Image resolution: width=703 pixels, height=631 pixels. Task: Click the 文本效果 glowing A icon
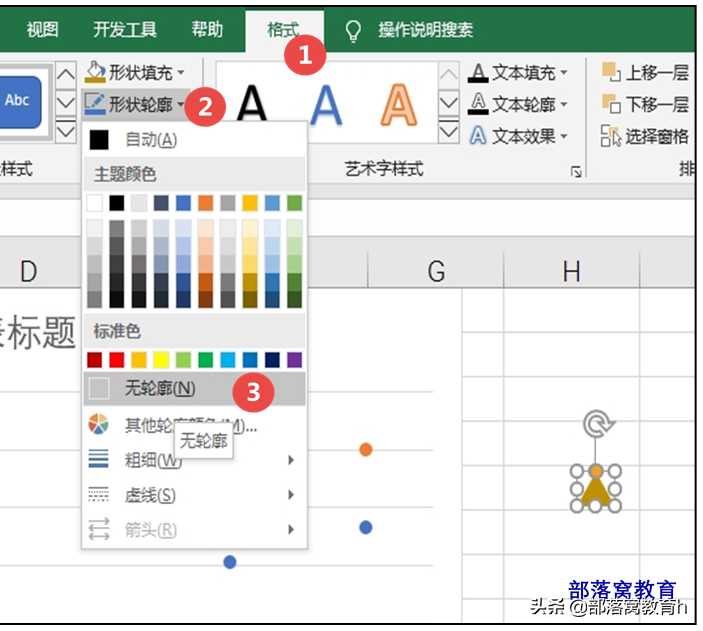[x=478, y=135]
